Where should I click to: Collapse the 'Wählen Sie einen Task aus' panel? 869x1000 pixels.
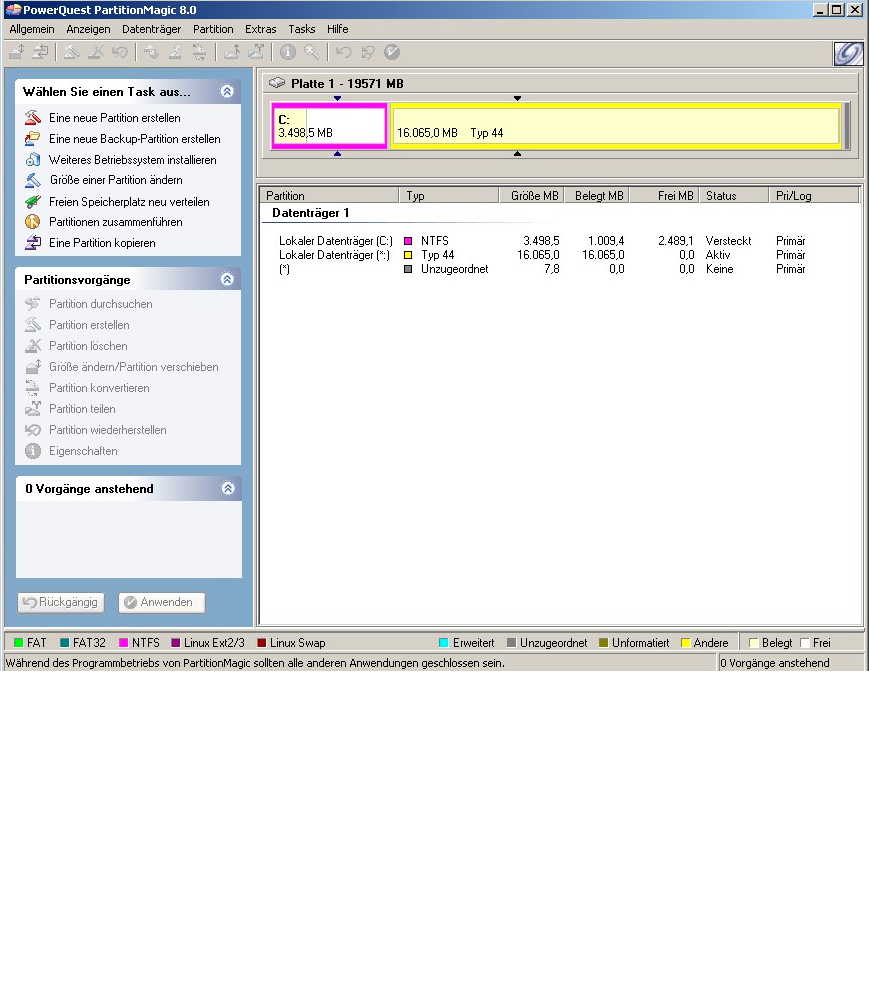[x=227, y=91]
